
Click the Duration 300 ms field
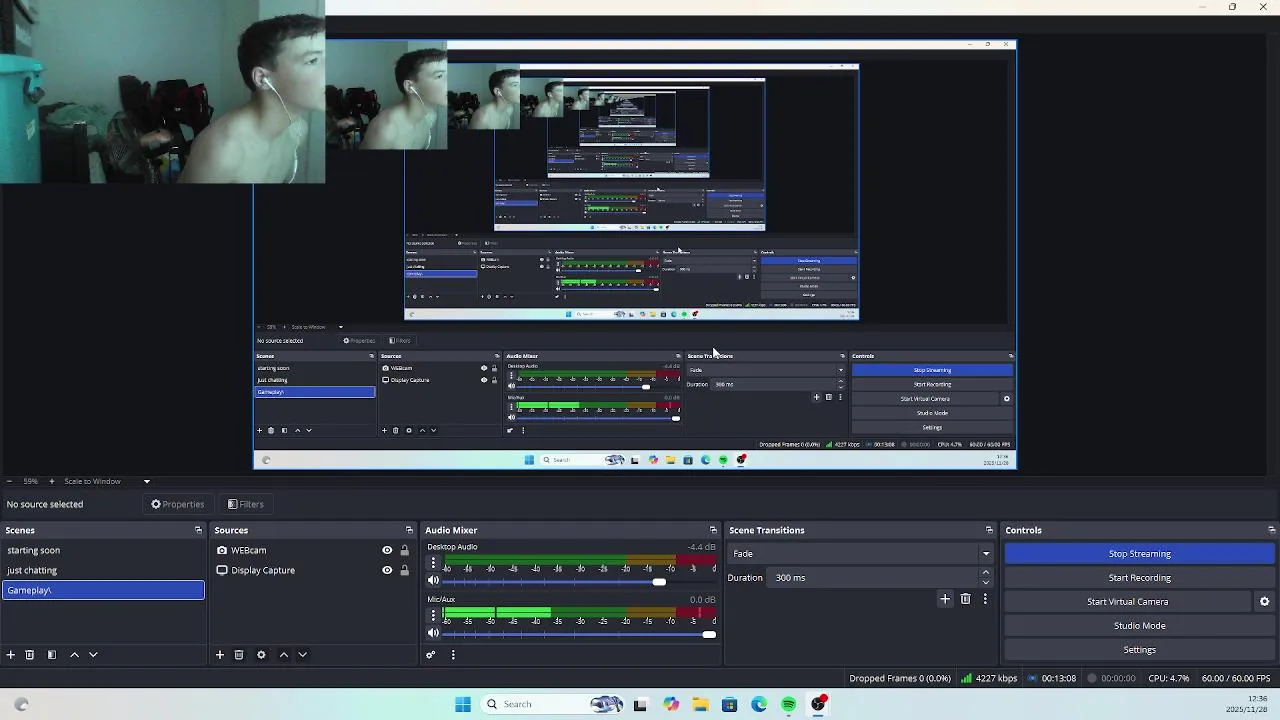coord(874,578)
